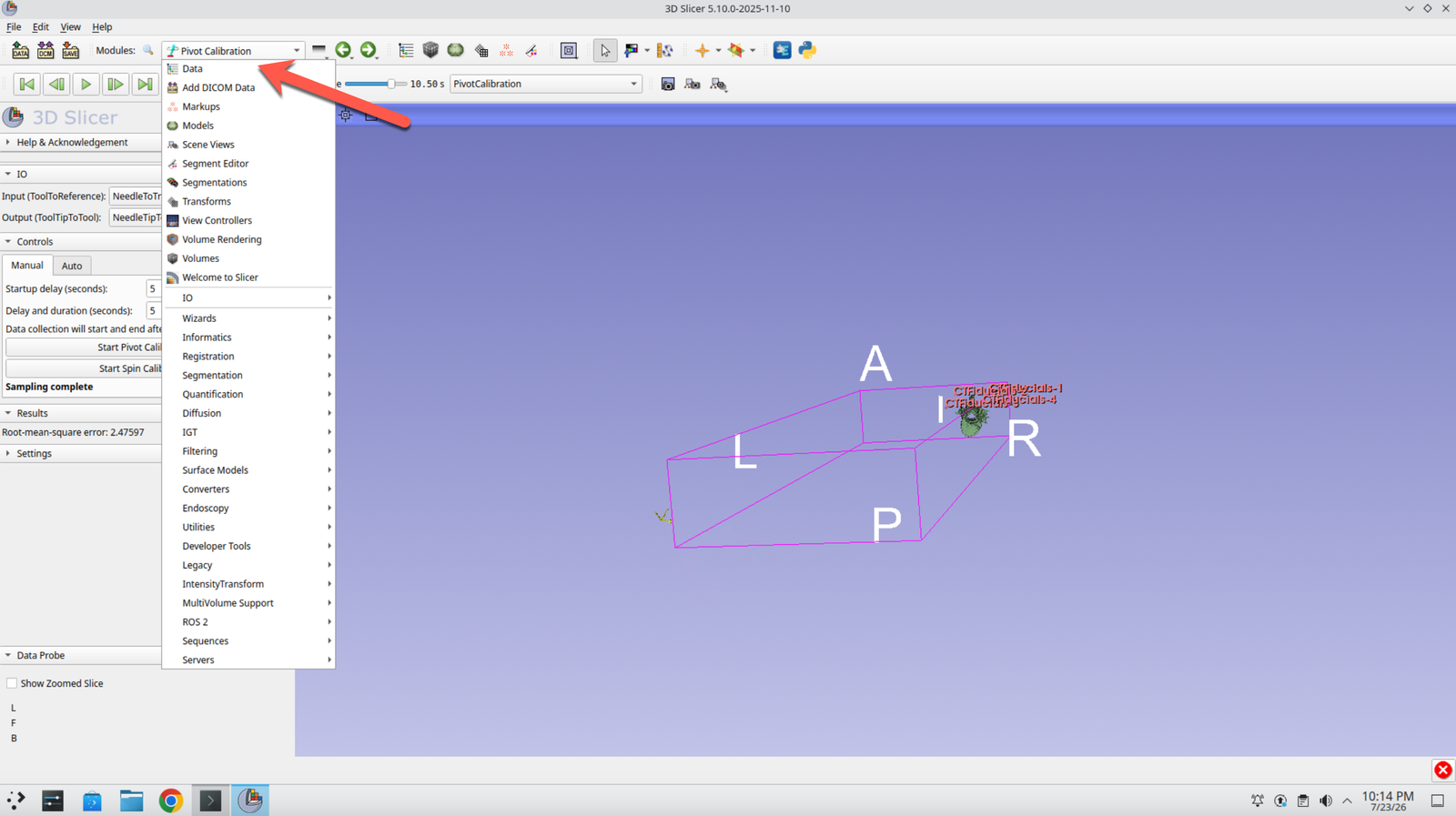Click the center 3D view icon

346,115
